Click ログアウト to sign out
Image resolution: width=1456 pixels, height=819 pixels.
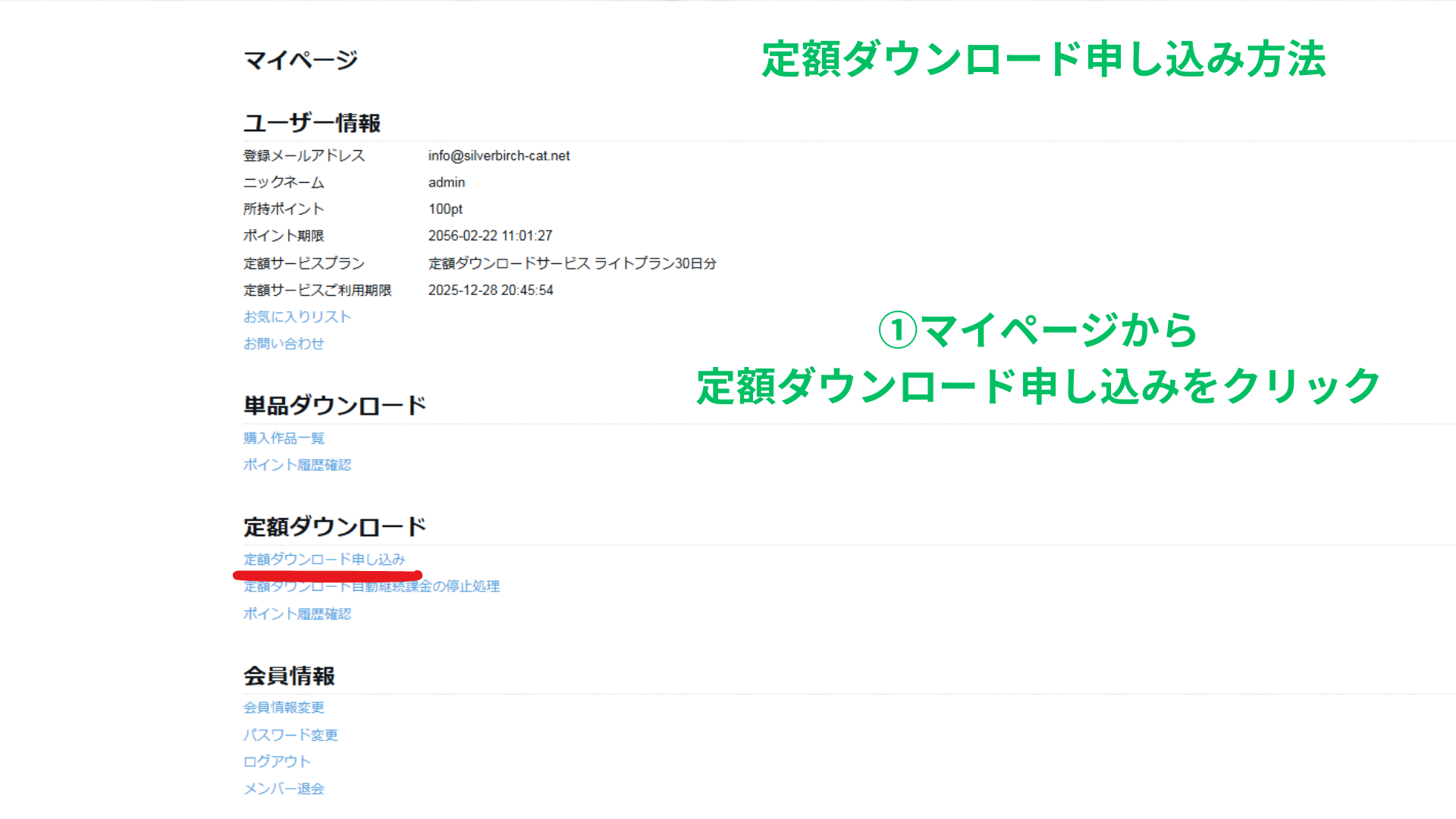click(x=277, y=761)
